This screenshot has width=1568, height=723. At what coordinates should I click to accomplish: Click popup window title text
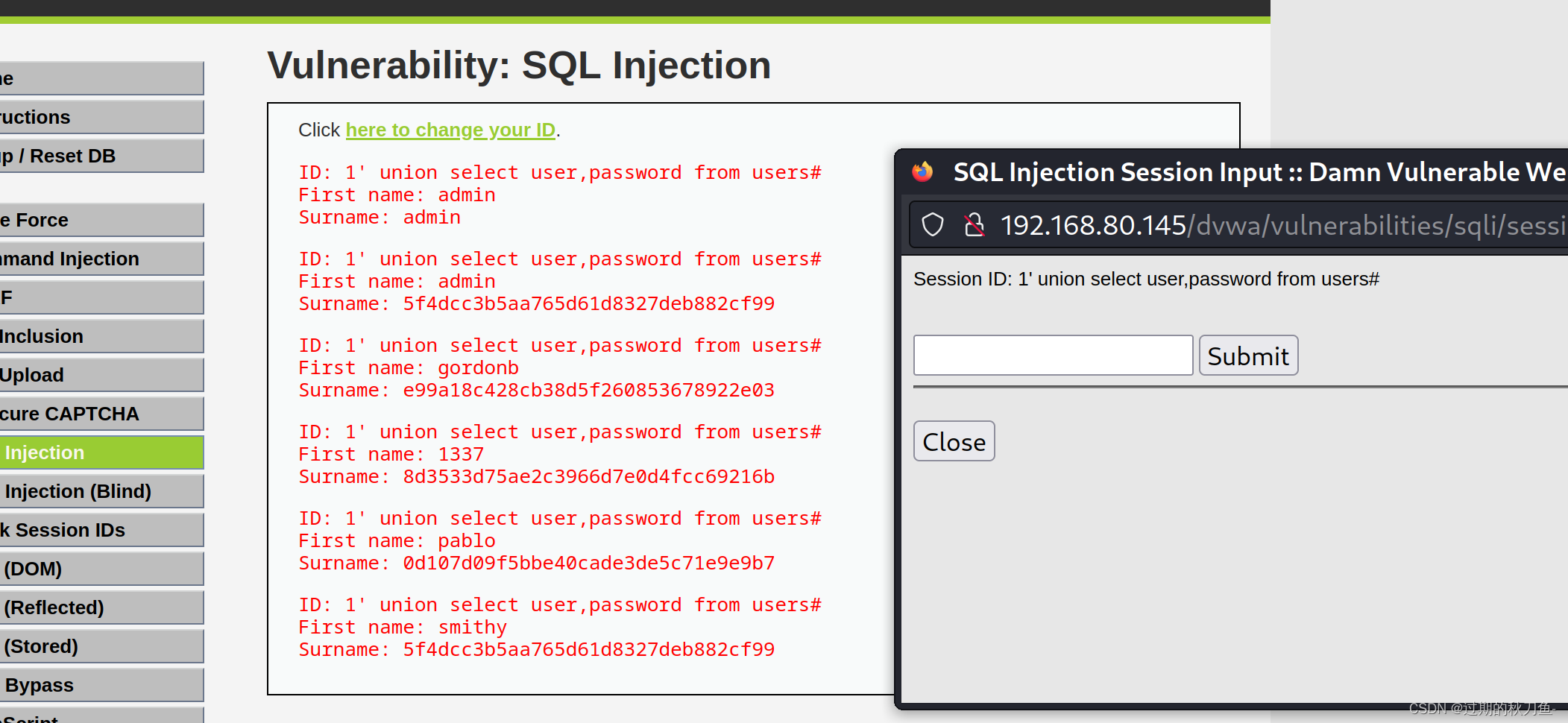point(1259,172)
